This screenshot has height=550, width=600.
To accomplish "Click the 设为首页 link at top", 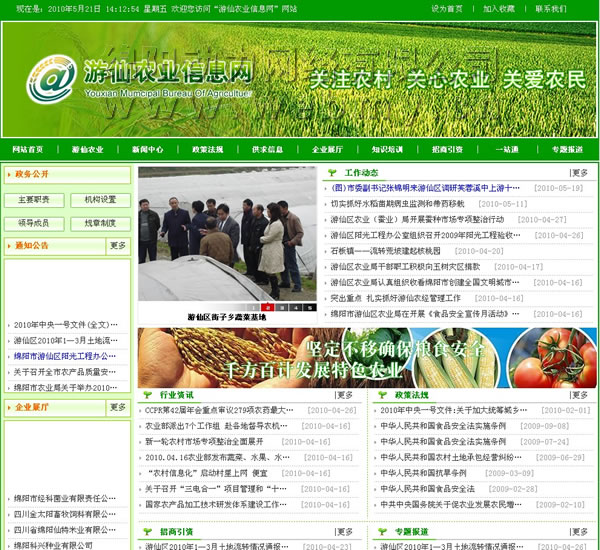I will (x=447, y=8).
